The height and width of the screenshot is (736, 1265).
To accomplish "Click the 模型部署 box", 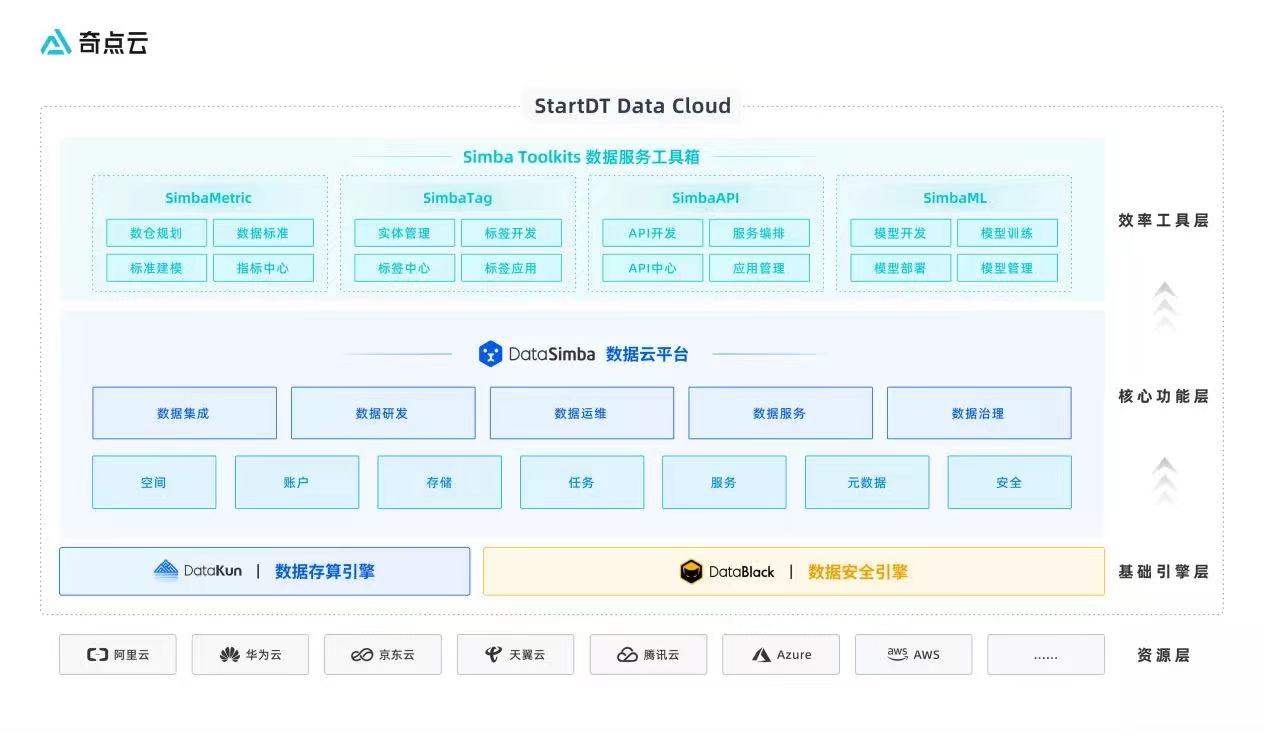I will click(x=900, y=268).
